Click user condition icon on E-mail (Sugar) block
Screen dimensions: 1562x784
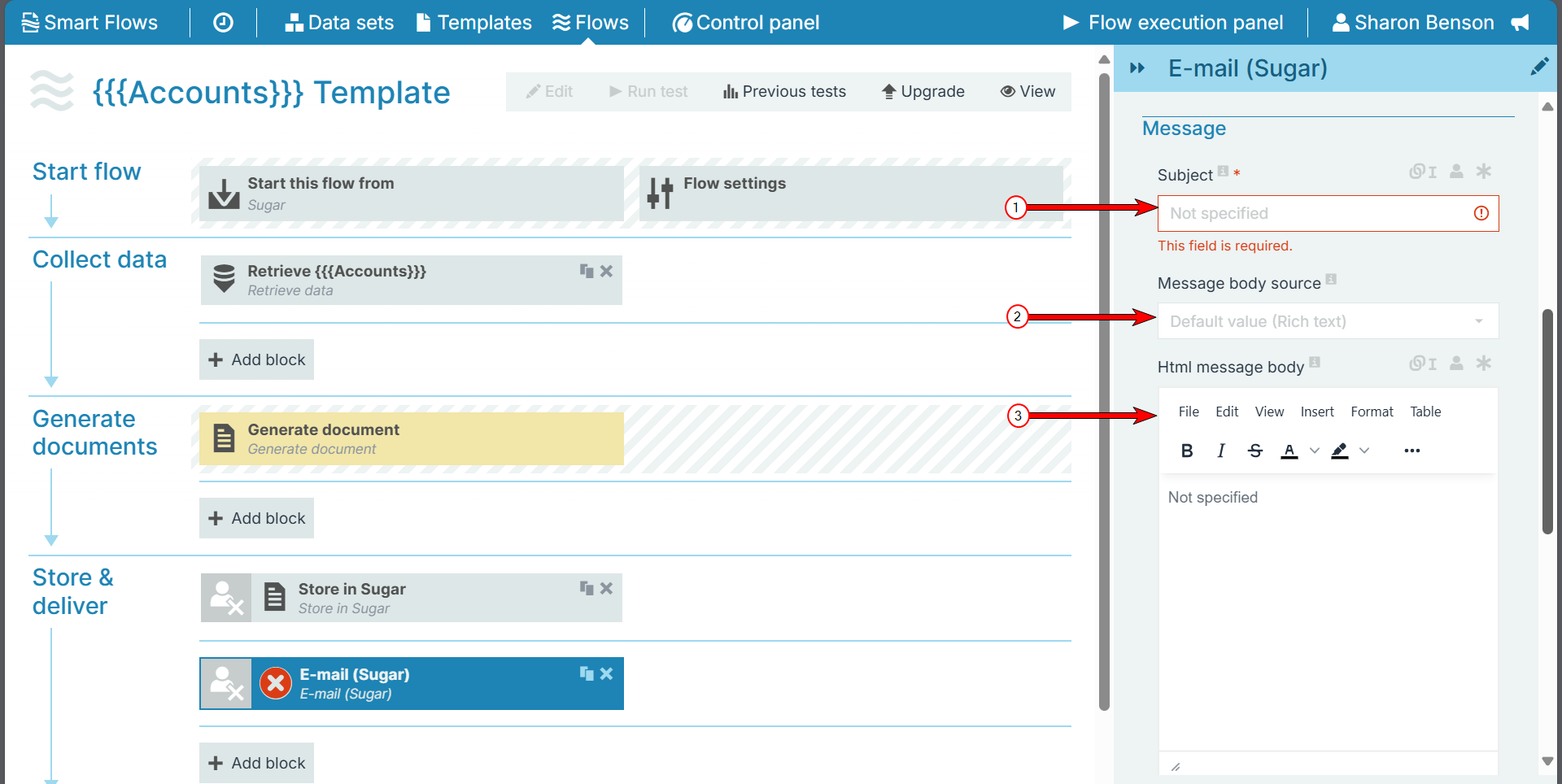[x=226, y=683]
